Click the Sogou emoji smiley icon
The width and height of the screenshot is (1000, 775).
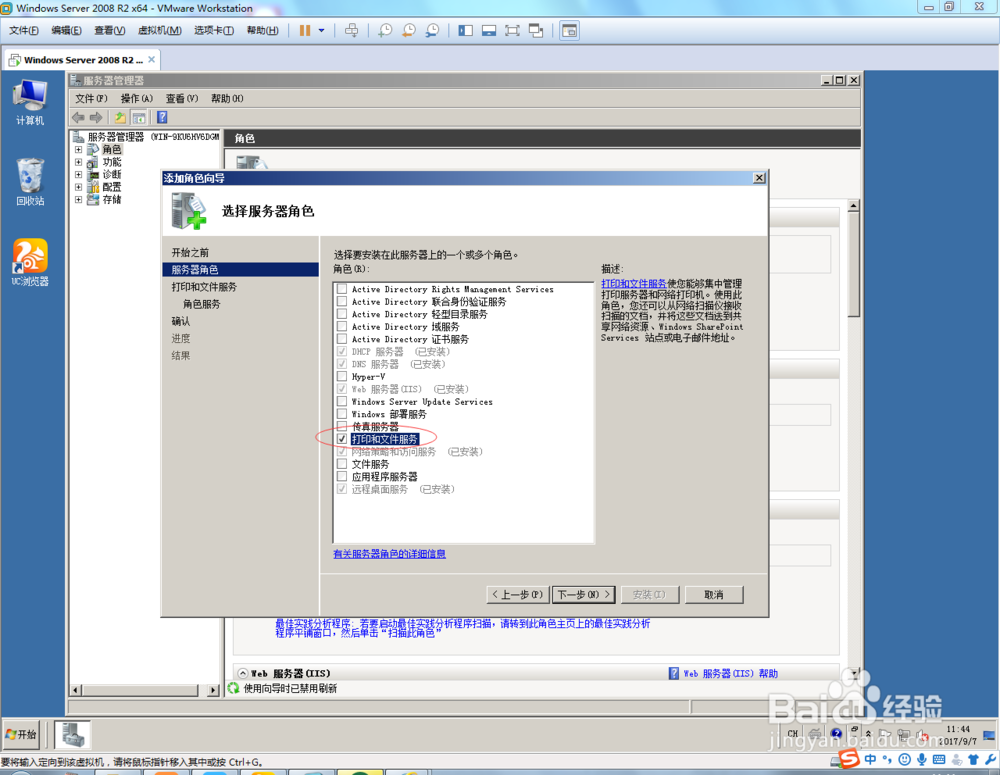click(x=904, y=759)
